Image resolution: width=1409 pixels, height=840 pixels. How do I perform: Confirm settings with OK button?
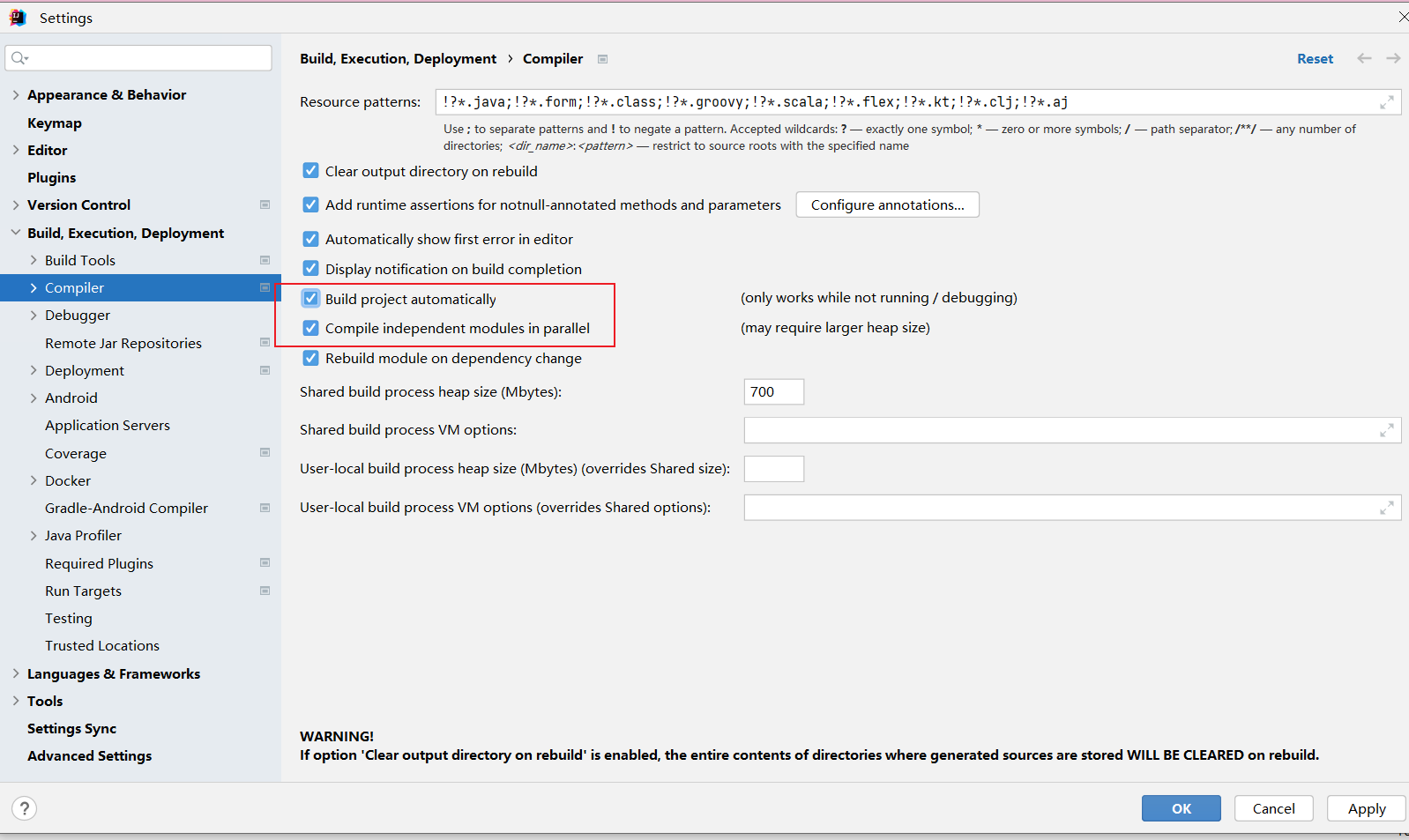point(1182,808)
